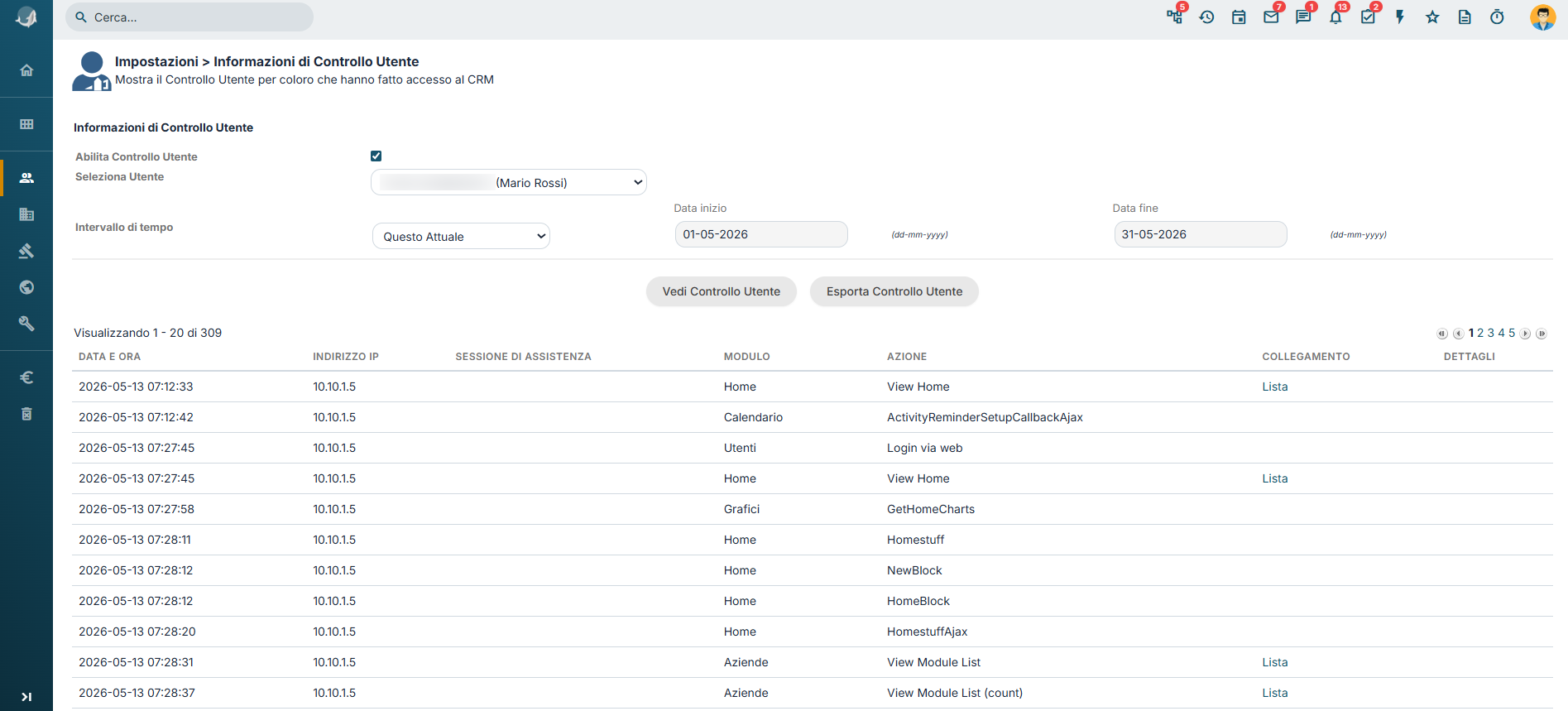Open the stopwatch timer icon

tap(1497, 17)
